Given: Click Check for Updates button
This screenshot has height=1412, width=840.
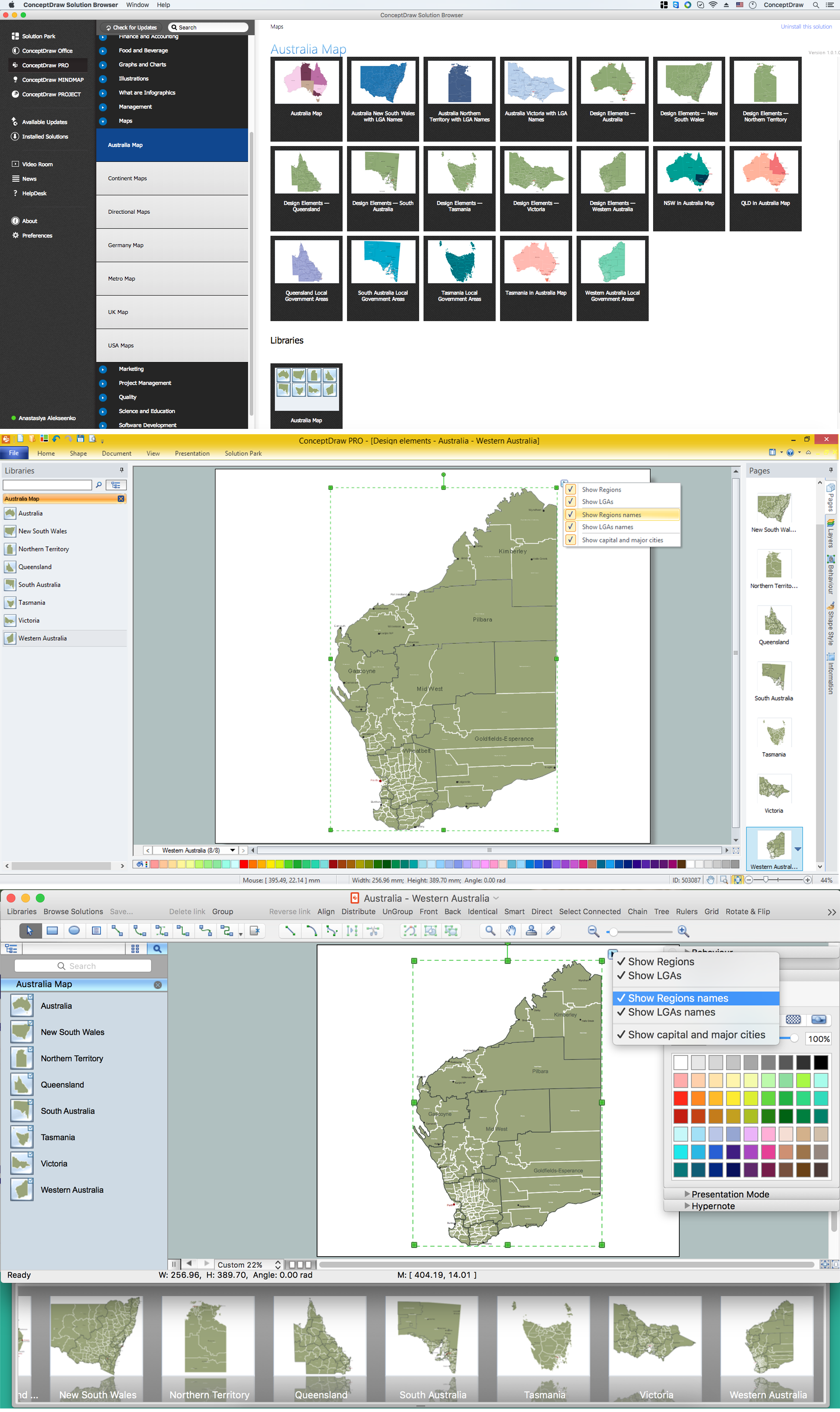Looking at the screenshot, I should [131, 27].
